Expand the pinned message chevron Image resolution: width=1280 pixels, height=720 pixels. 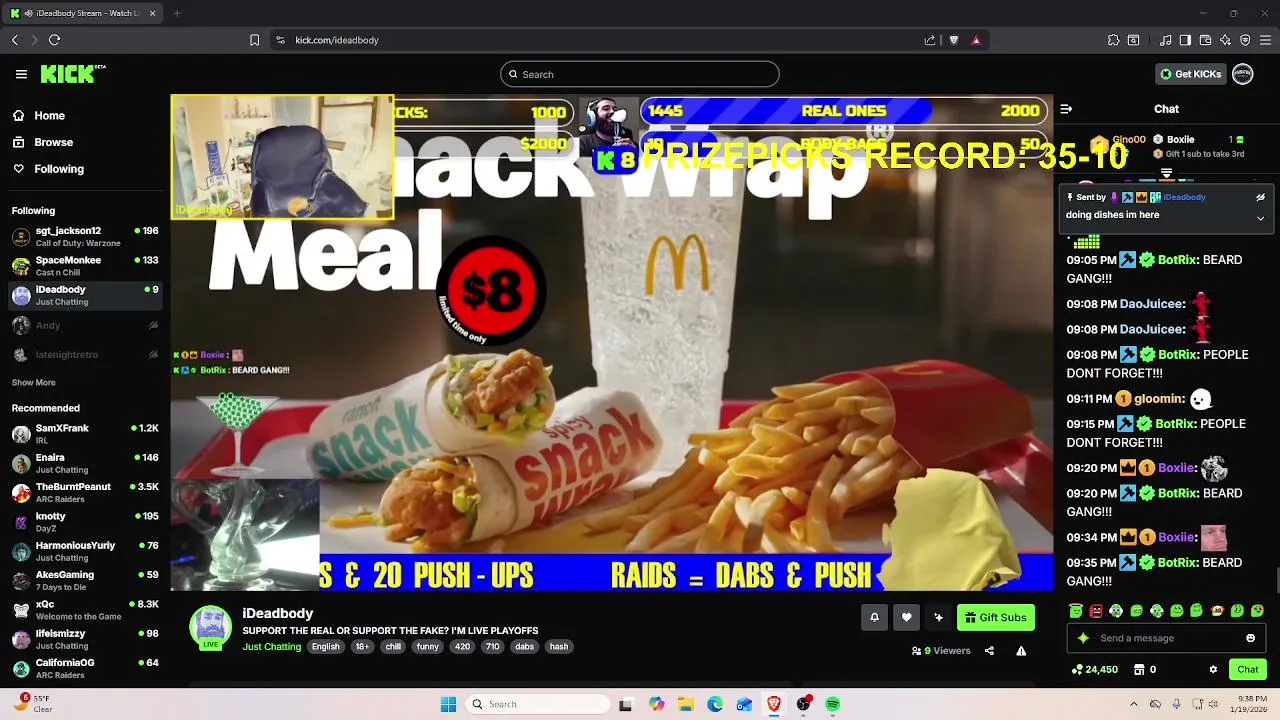1260,218
